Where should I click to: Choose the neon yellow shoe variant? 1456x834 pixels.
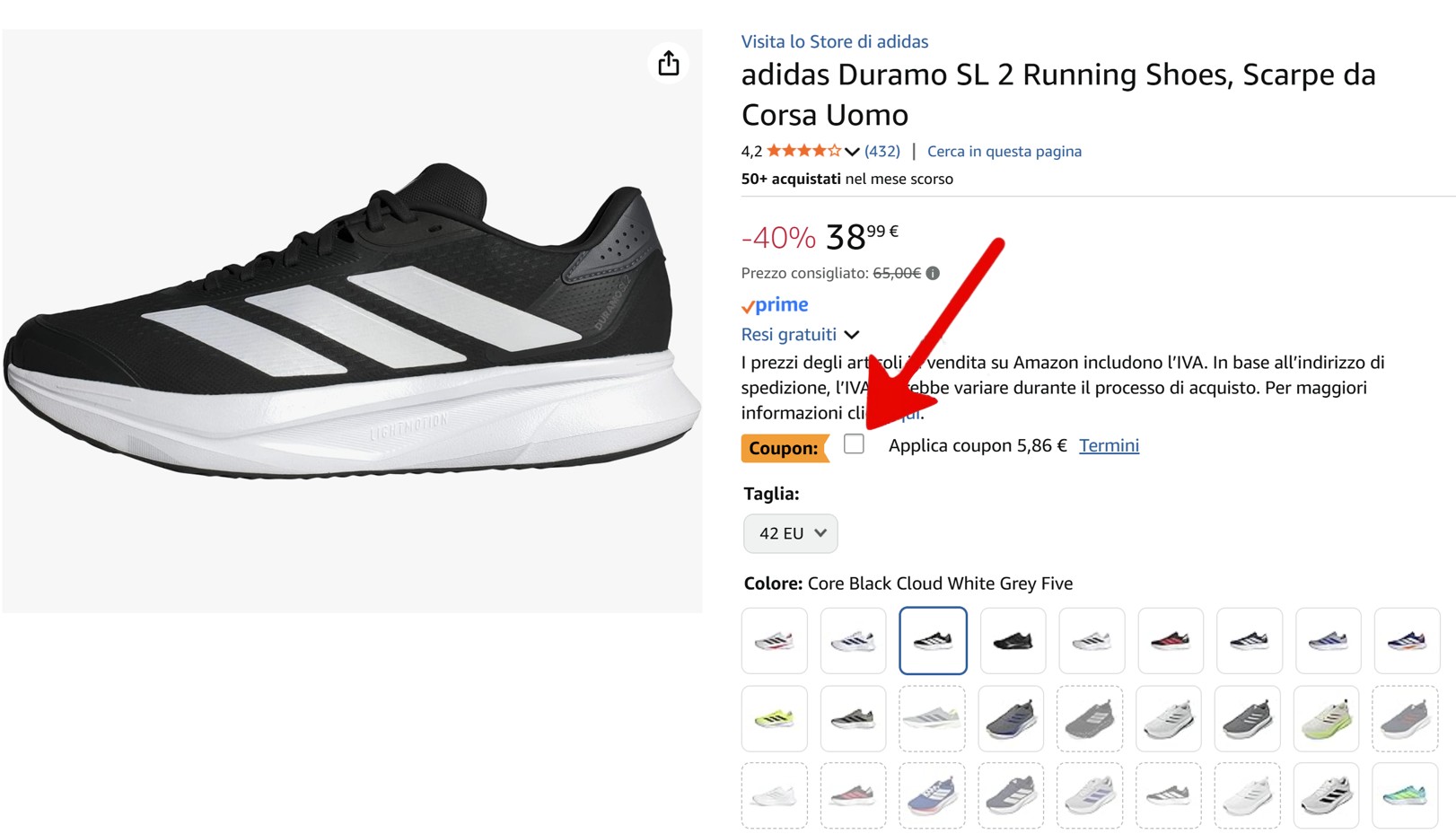coord(774,718)
